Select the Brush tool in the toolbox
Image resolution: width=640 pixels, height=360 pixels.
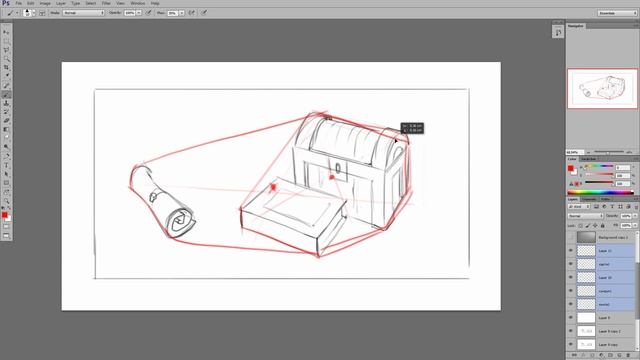(6, 95)
